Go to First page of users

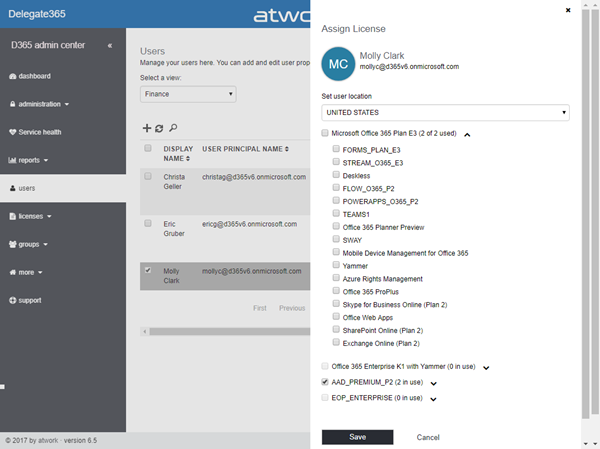coord(260,308)
